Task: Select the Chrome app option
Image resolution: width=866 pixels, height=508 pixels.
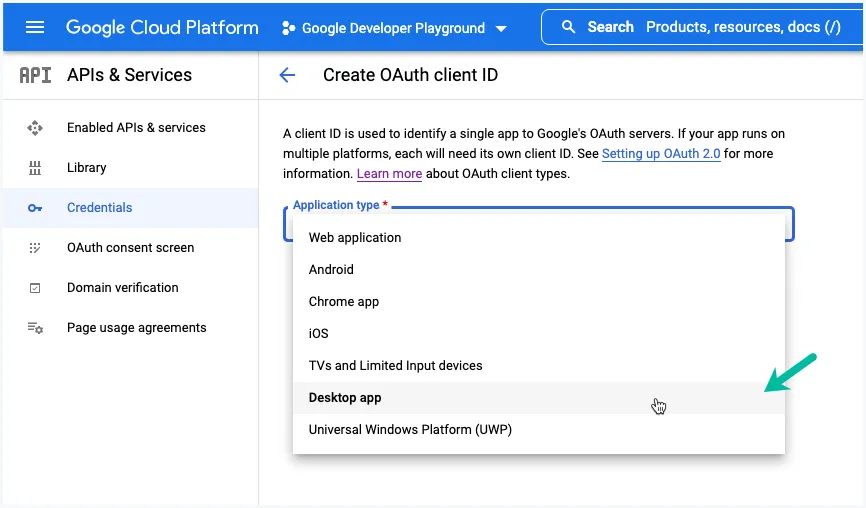Action: [x=344, y=302]
